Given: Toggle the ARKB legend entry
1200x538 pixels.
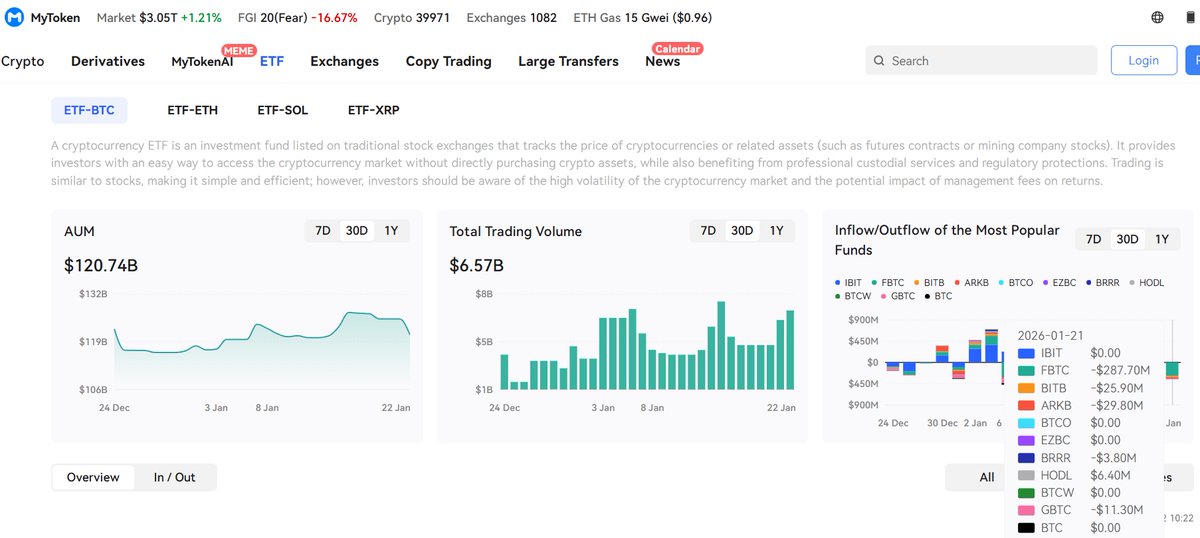Looking at the screenshot, I should (971, 283).
